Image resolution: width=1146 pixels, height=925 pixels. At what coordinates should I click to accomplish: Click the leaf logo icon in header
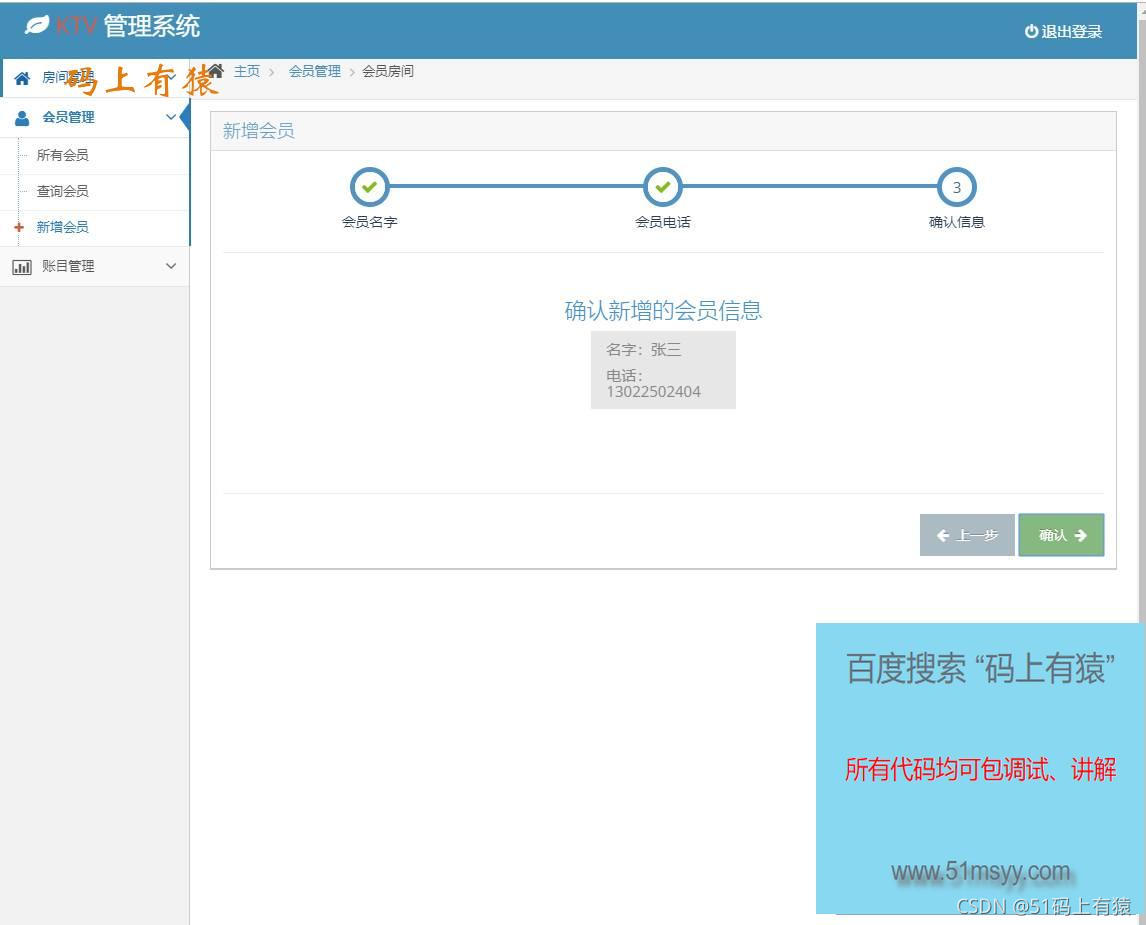pos(37,25)
